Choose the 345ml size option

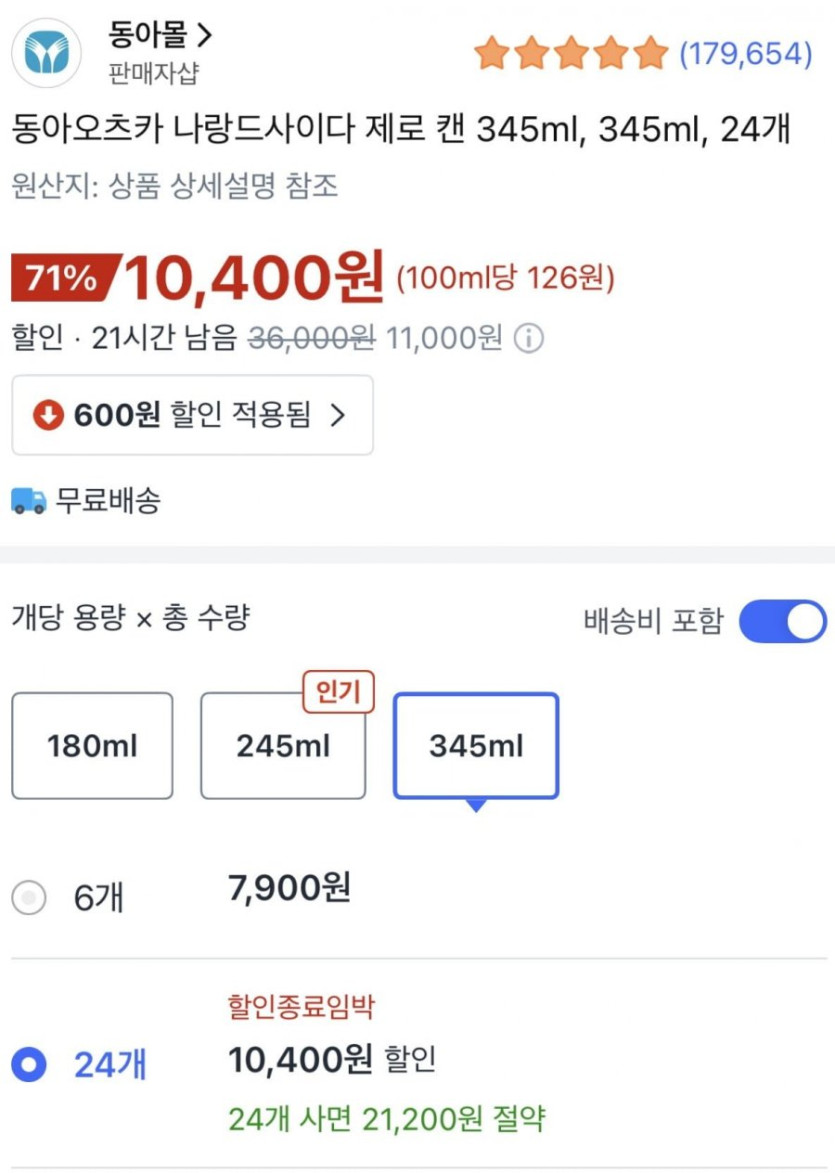click(x=476, y=746)
